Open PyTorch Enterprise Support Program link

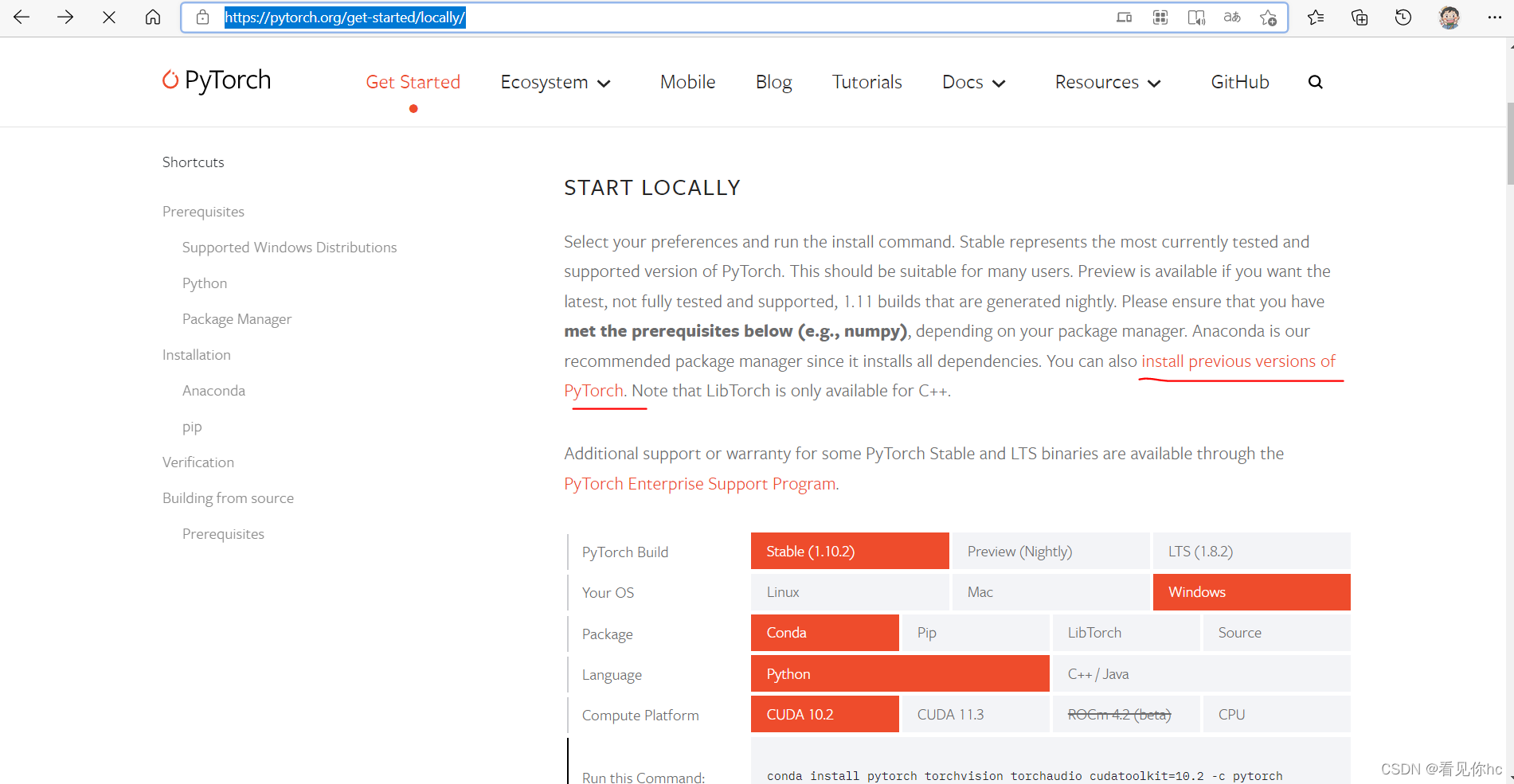tap(700, 484)
